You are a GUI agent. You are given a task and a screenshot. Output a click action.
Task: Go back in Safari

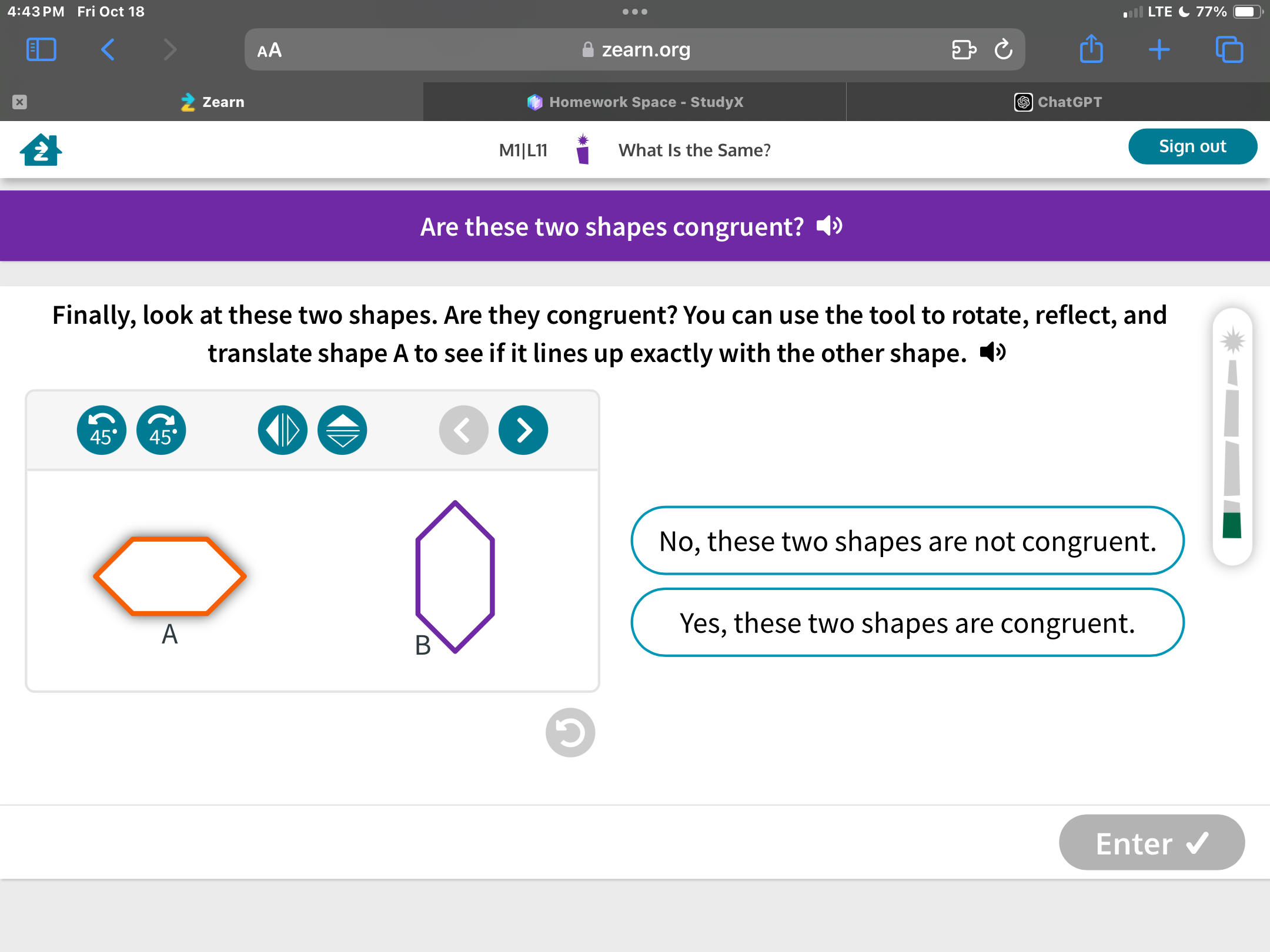coord(108,49)
